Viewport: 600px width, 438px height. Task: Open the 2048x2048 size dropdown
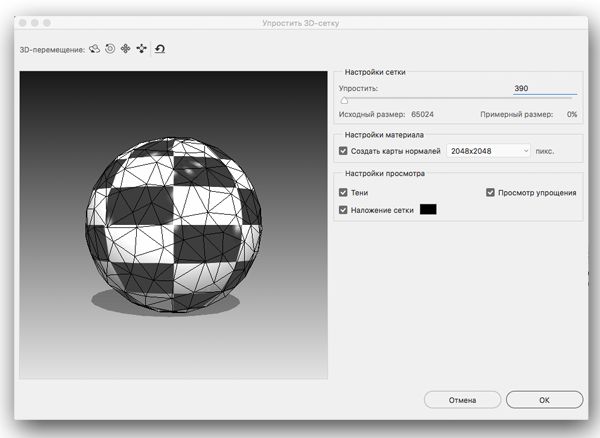(489, 151)
